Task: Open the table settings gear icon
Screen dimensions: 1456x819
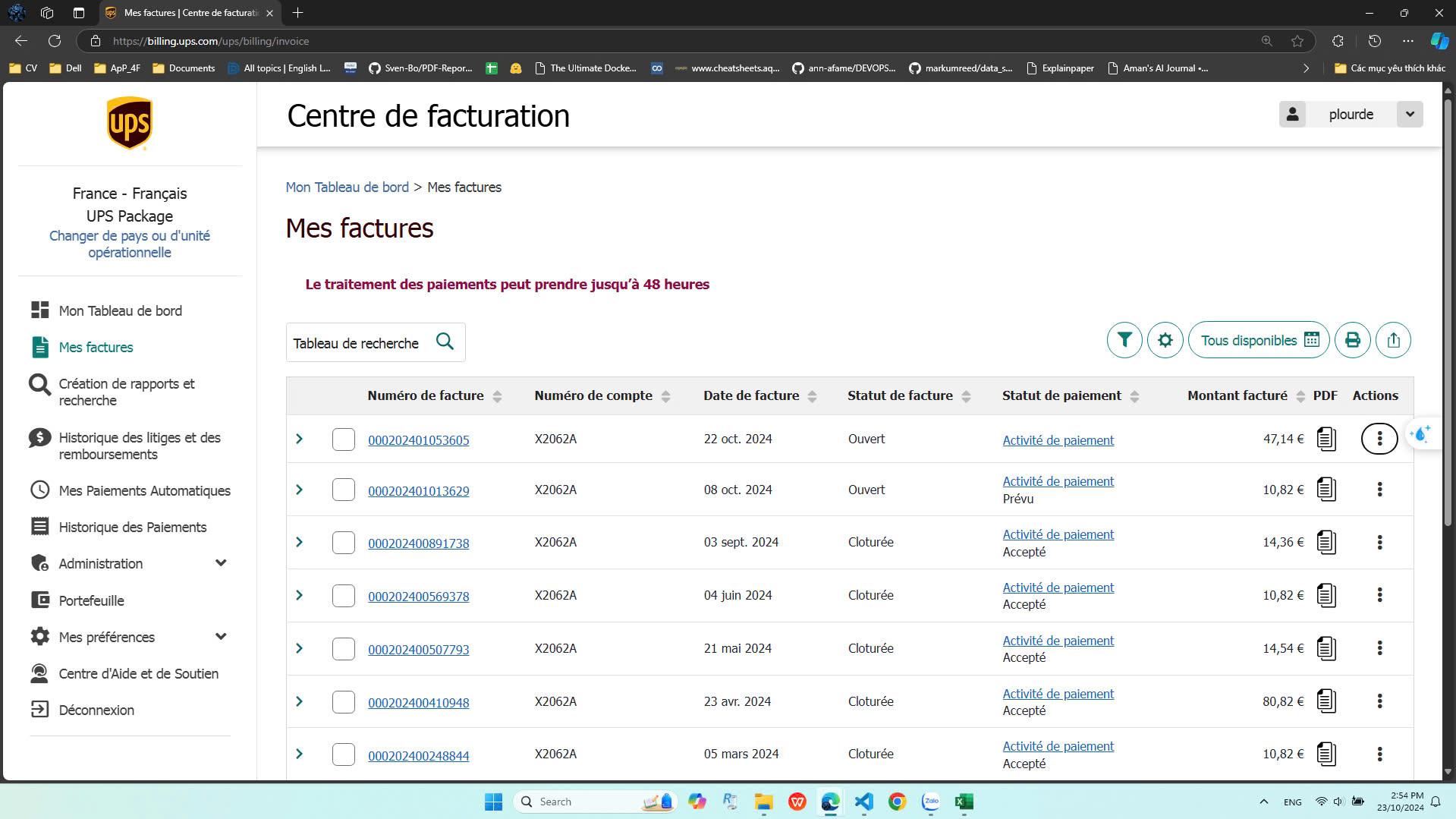Action: [x=1165, y=339]
